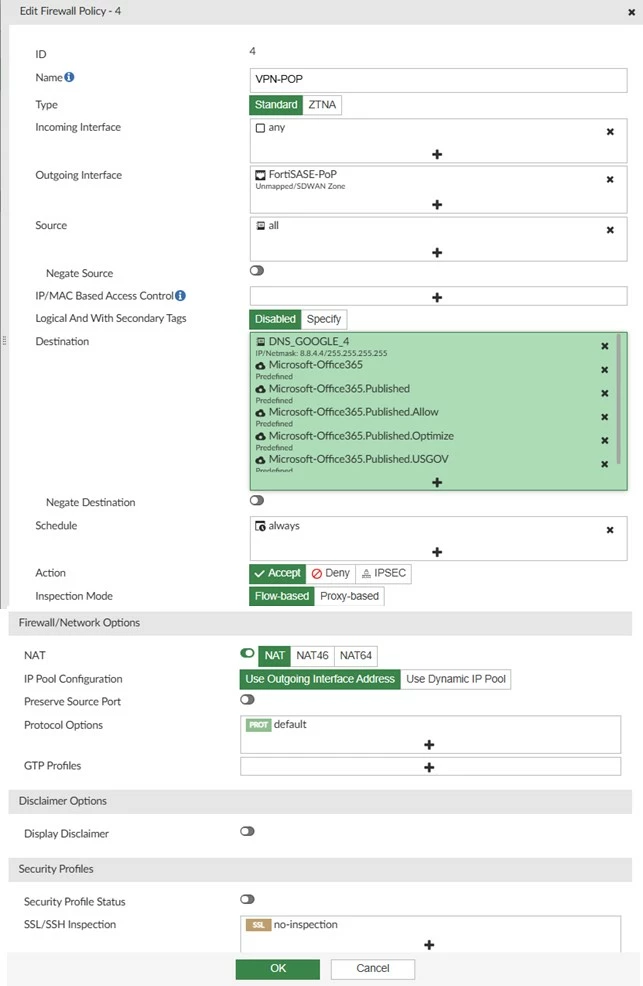The image size is (643, 986).
Task: Add a schedule with the plus icon
Action: click(x=437, y=551)
